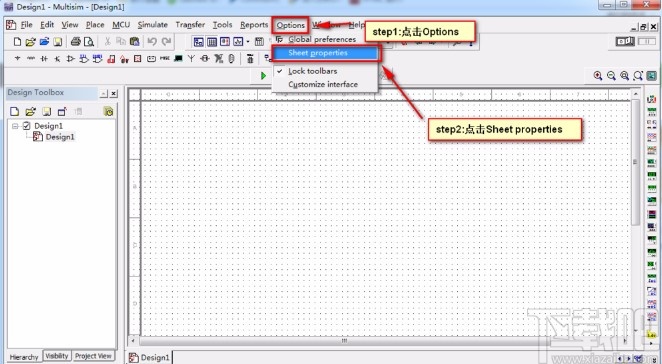The height and width of the screenshot is (364, 662).
Task: Click the Print icon in toolbar
Action: (x=76, y=41)
